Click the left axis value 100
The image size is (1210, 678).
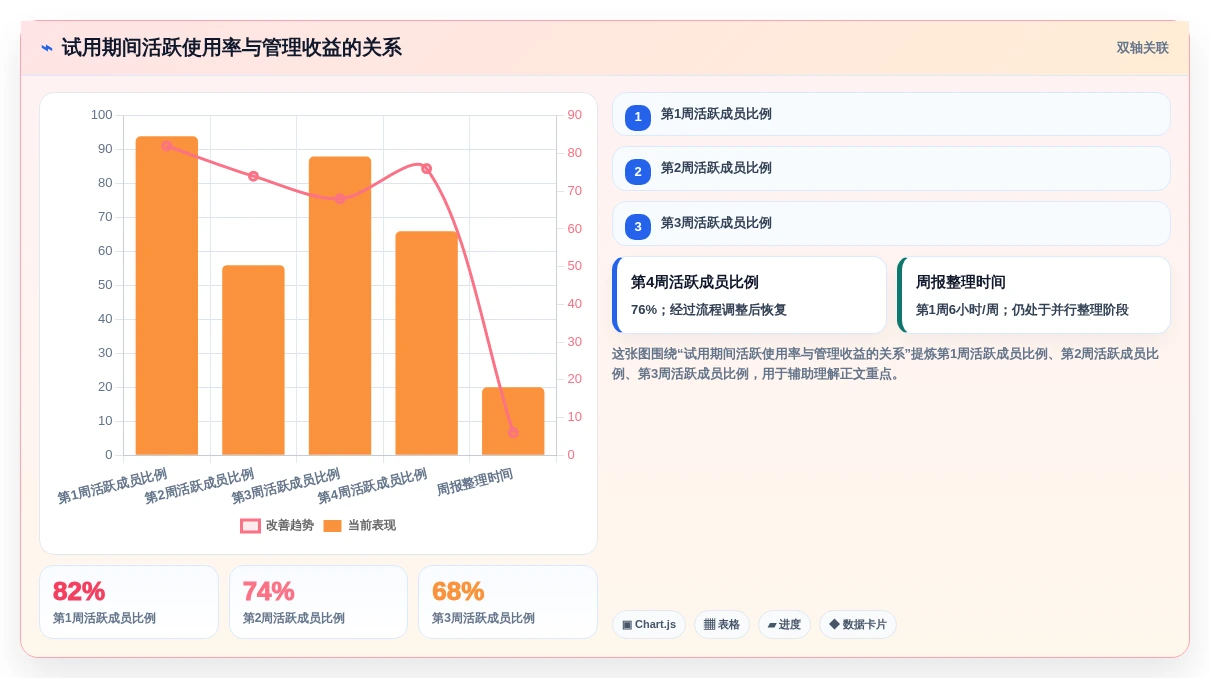101,115
